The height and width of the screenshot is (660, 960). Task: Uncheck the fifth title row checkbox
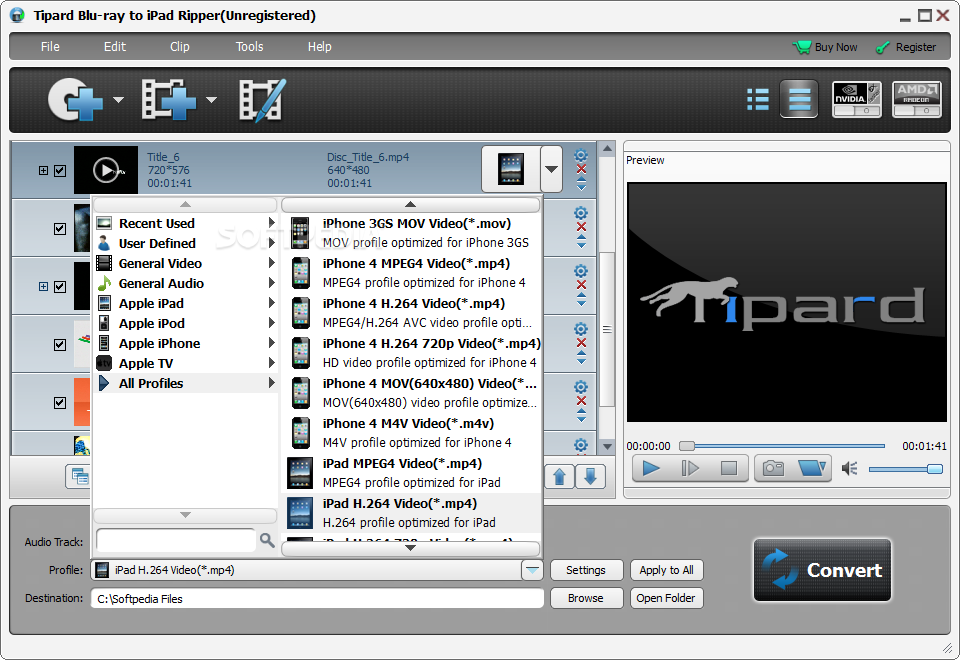60,403
